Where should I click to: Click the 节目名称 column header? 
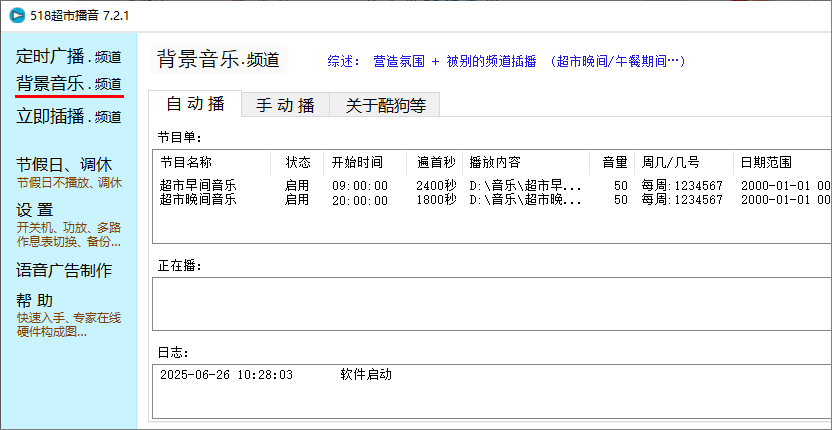pyautogui.click(x=186, y=162)
